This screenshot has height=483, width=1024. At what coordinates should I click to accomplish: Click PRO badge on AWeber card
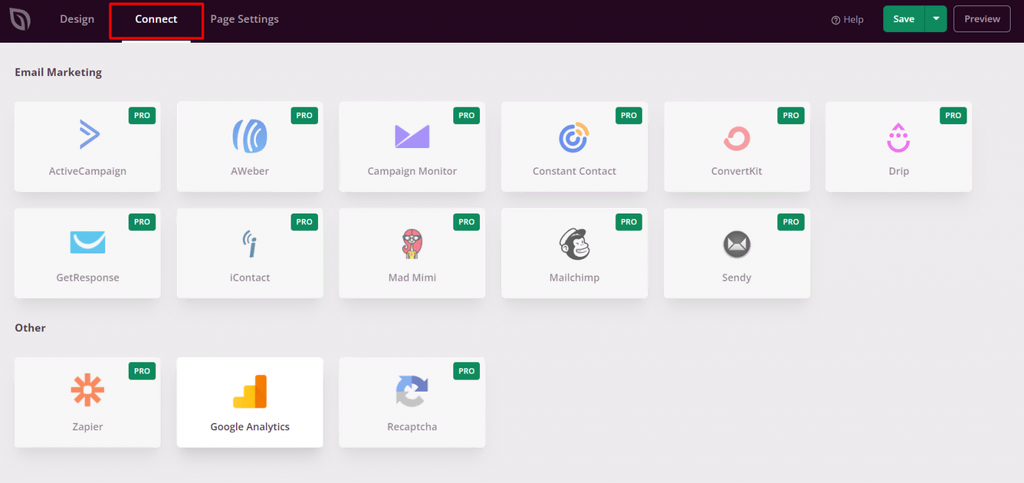[304, 116]
